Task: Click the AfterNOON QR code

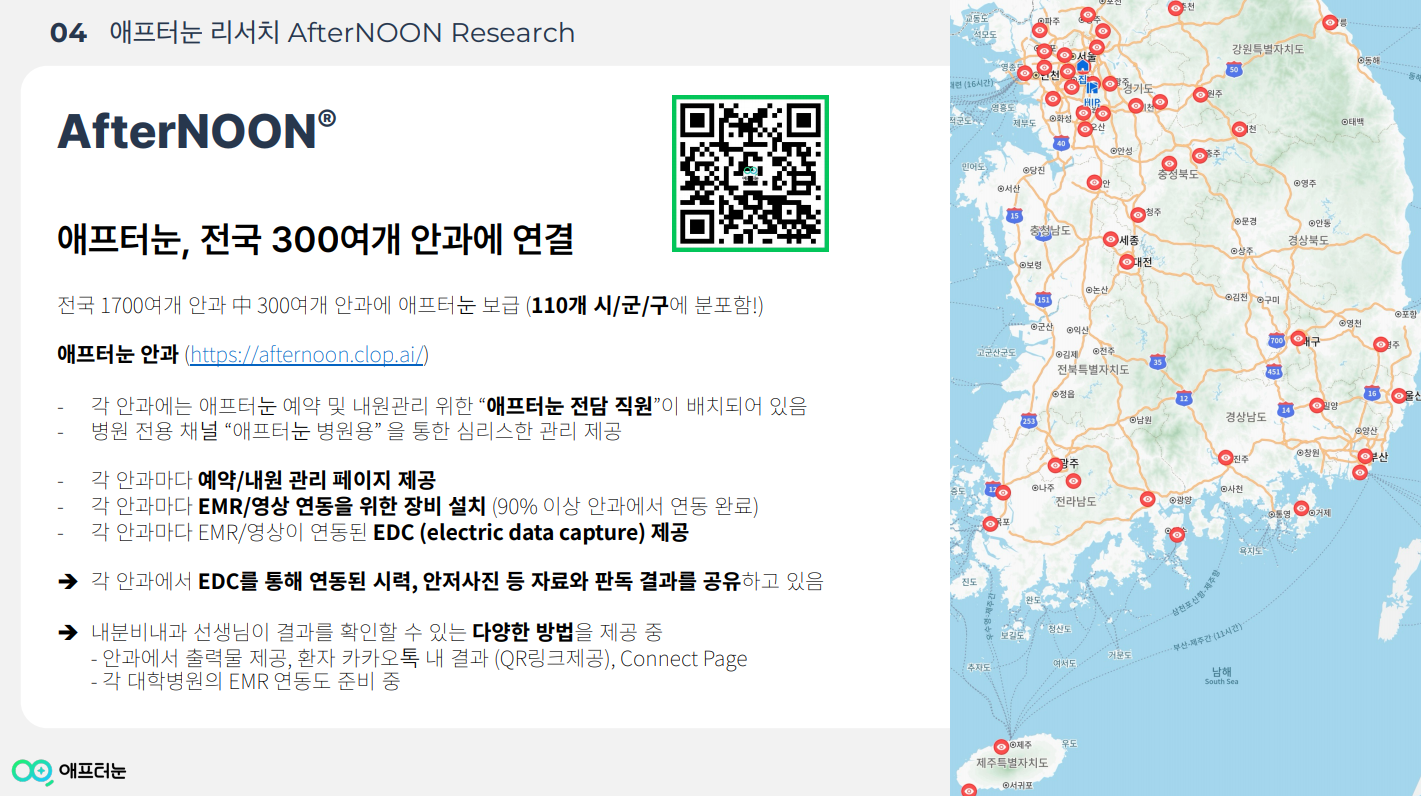Action: 750,174
